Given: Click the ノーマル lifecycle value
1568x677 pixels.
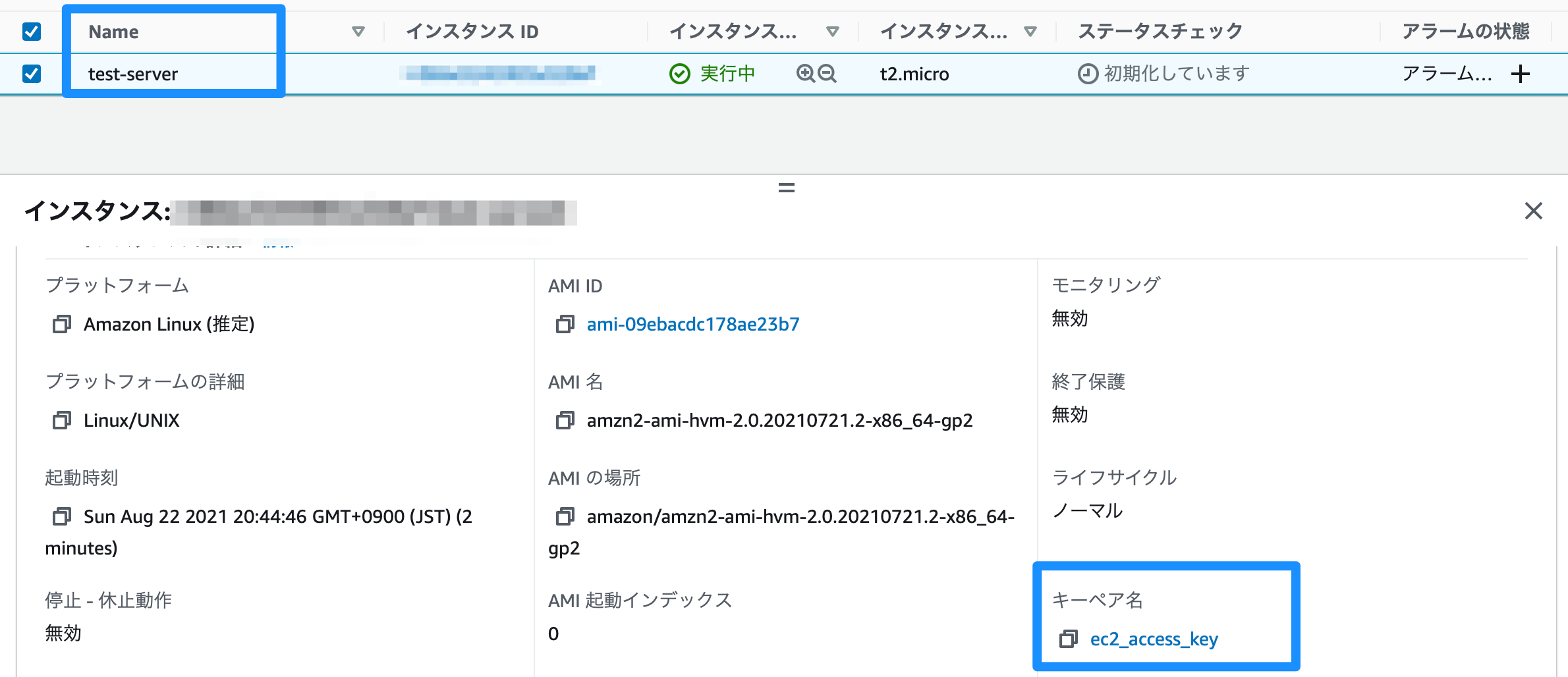Looking at the screenshot, I should 1087,510.
